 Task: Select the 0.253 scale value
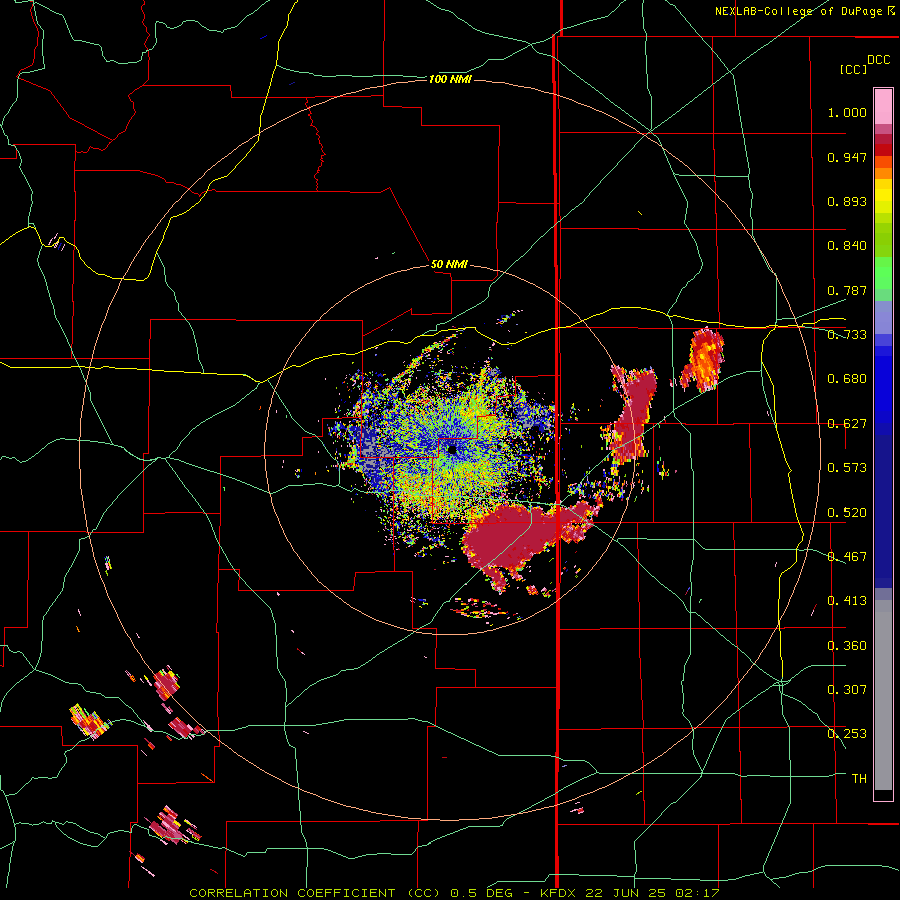[847, 734]
